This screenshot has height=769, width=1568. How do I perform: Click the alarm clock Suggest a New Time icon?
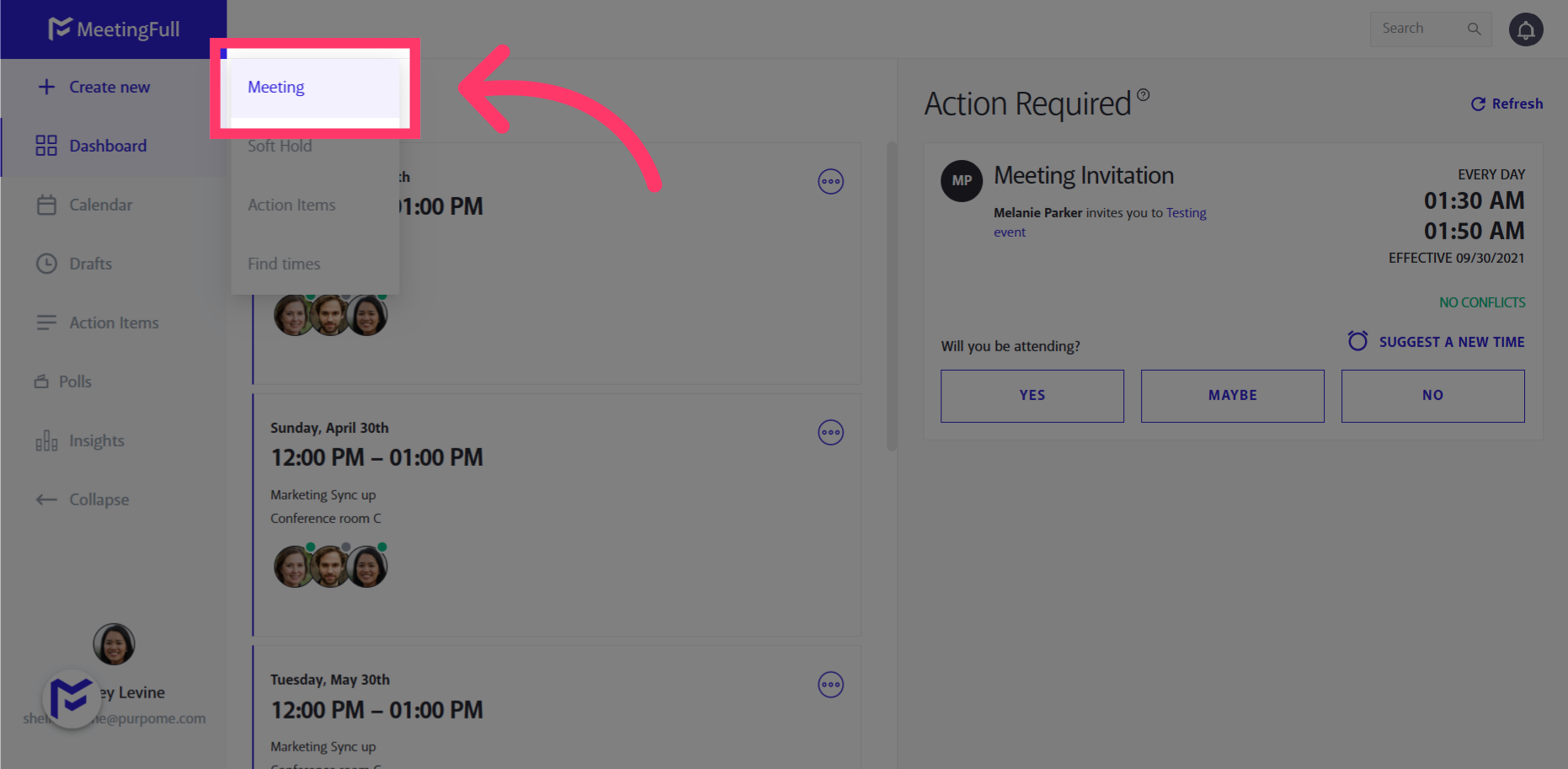[x=1357, y=340]
